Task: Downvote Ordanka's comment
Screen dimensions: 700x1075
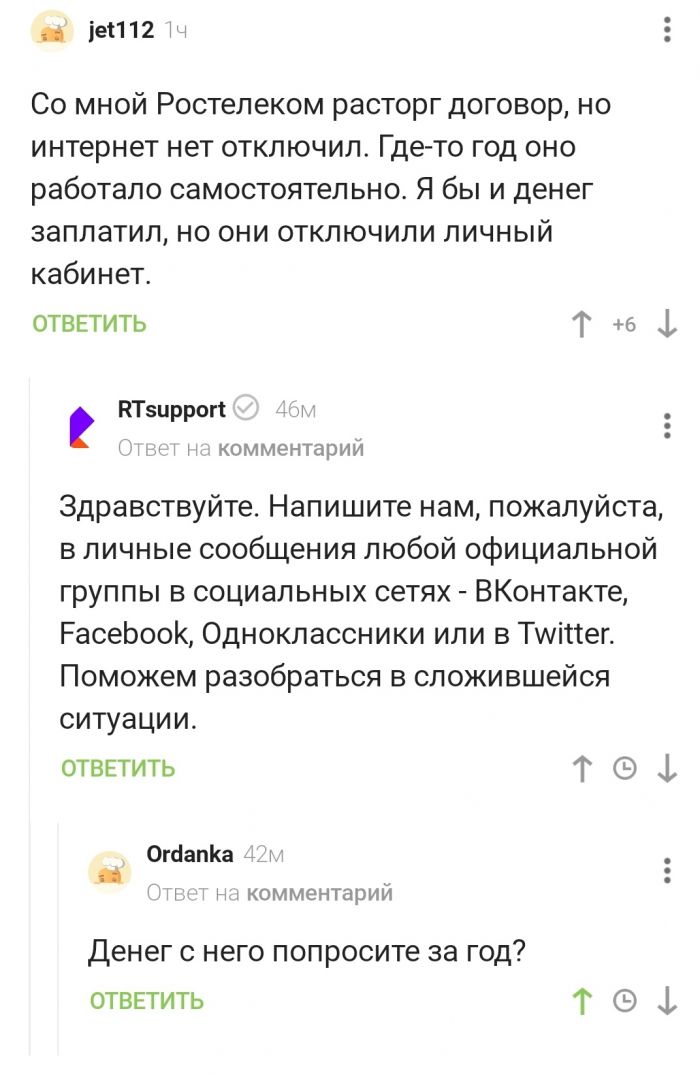Action: pyautogui.click(x=668, y=1001)
